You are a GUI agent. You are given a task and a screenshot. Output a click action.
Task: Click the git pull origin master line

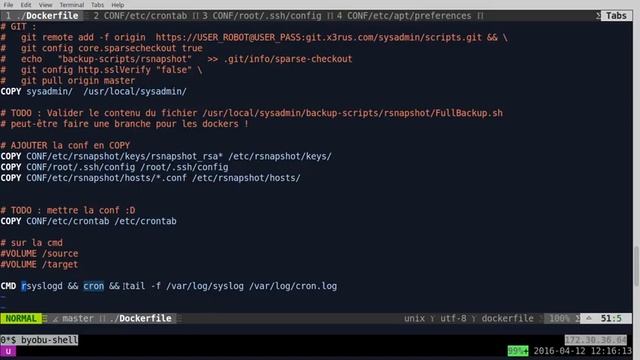[68, 80]
